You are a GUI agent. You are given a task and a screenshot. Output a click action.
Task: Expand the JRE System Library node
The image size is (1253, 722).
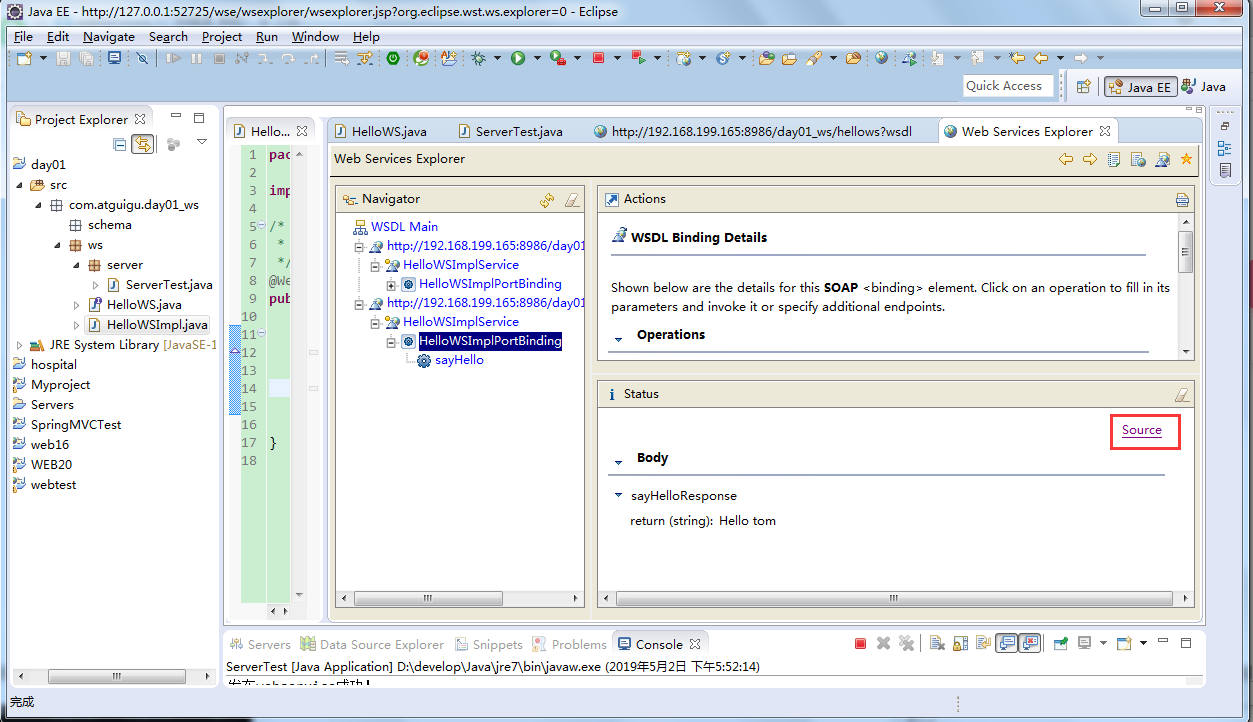tap(20, 345)
